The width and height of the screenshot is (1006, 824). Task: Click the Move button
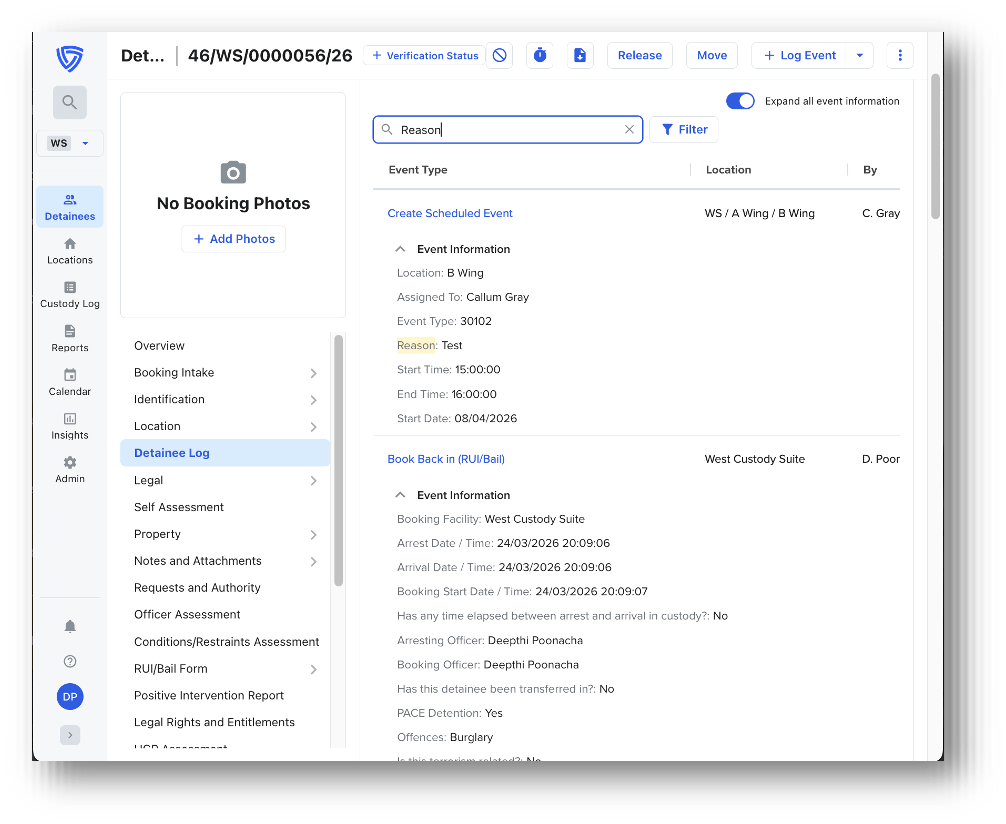coord(712,55)
